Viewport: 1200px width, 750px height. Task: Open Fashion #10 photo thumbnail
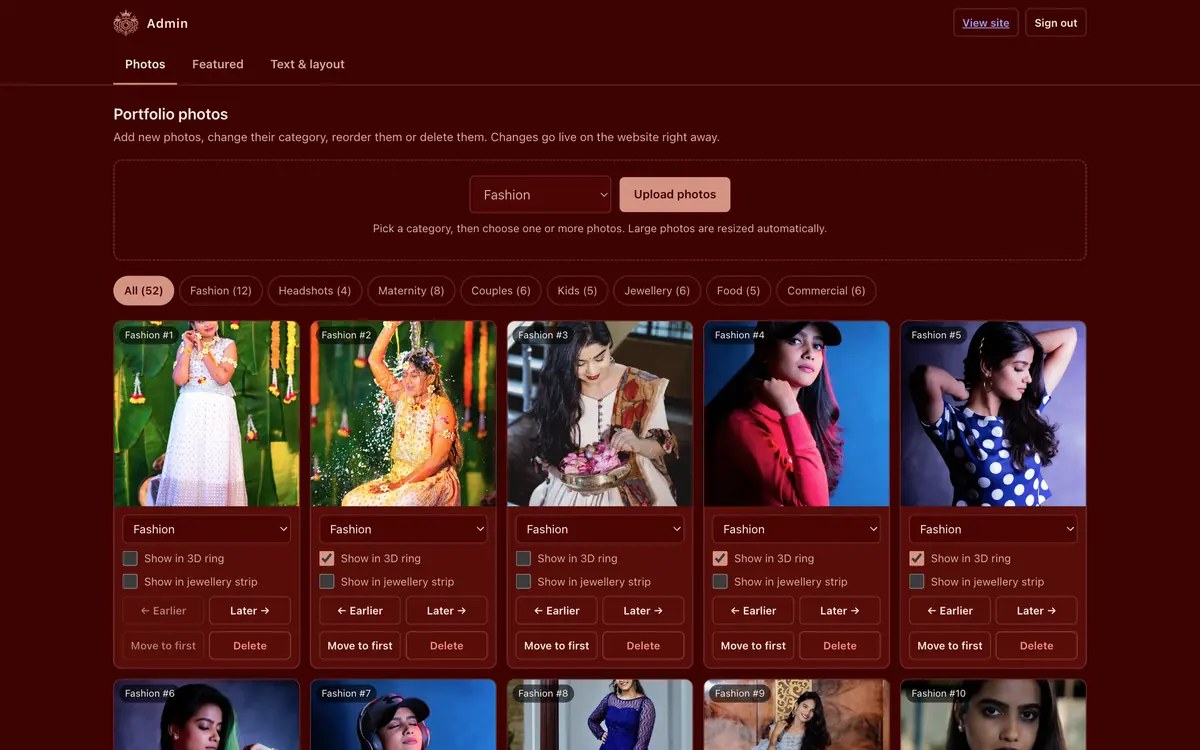pos(993,715)
